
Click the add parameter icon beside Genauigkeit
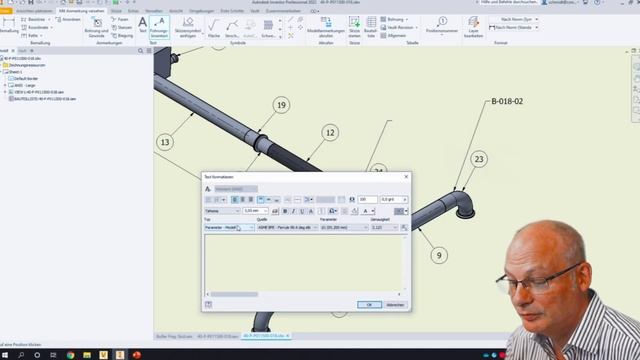coord(404,228)
